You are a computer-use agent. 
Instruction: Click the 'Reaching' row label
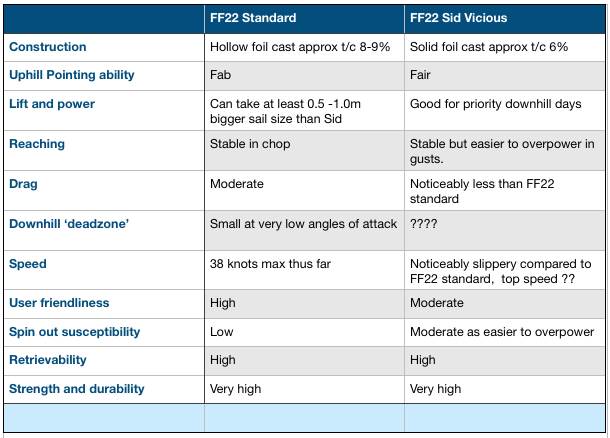[37, 144]
